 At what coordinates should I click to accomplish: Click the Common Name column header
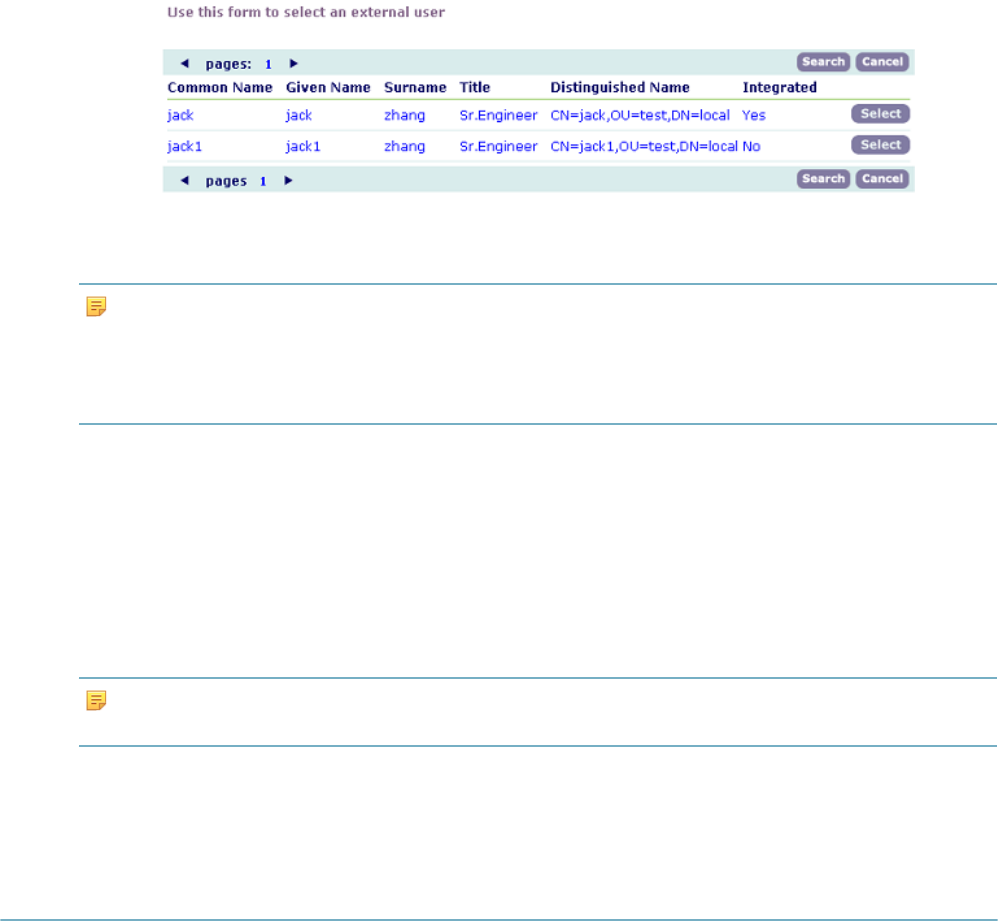tap(220, 87)
